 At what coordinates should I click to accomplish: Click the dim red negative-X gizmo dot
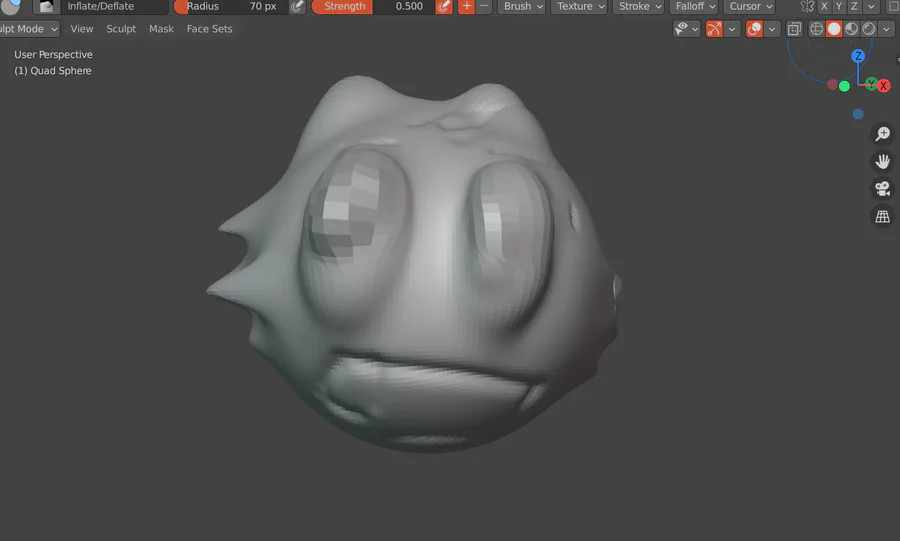[x=832, y=84]
